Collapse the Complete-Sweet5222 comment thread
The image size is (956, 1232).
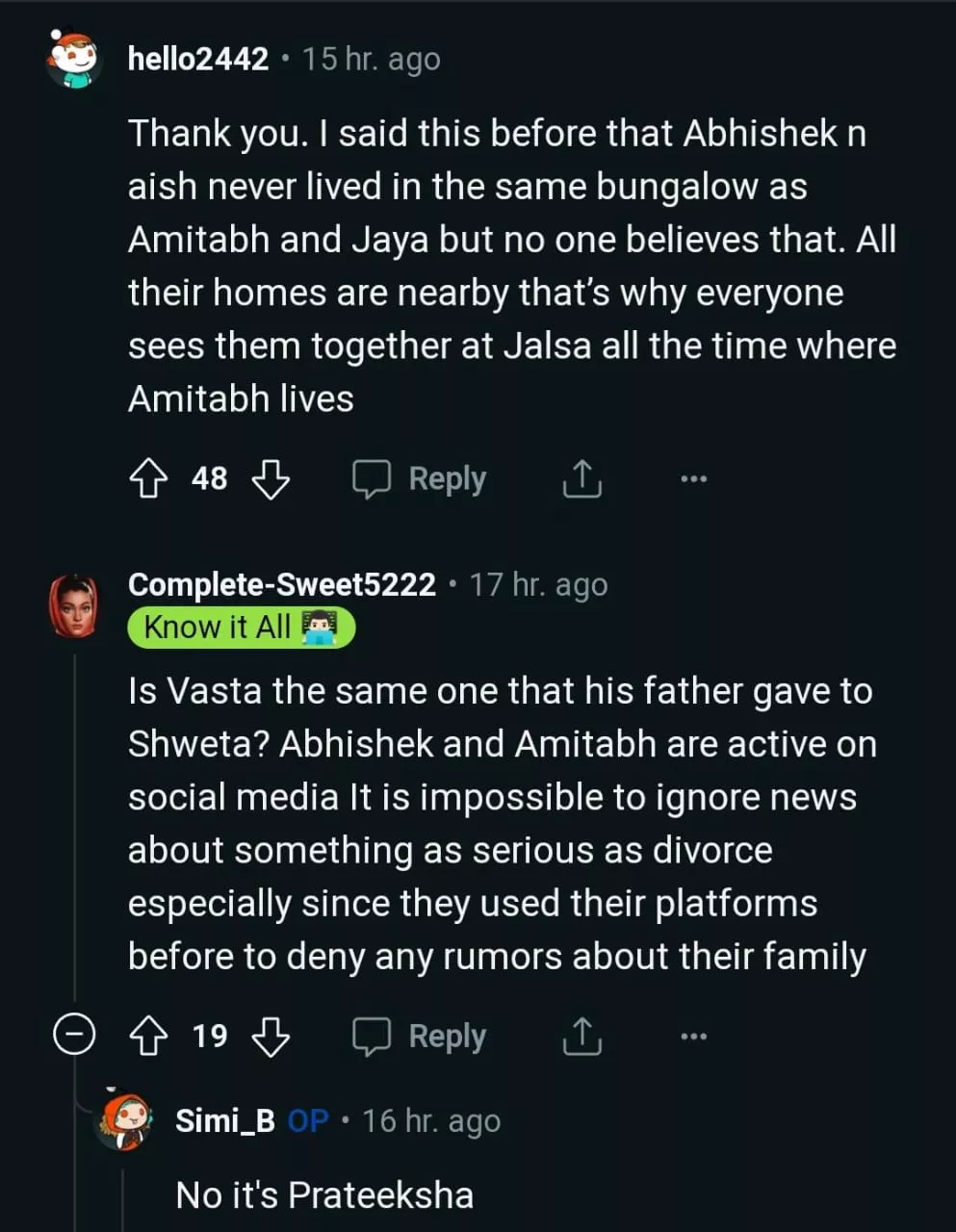click(74, 1036)
